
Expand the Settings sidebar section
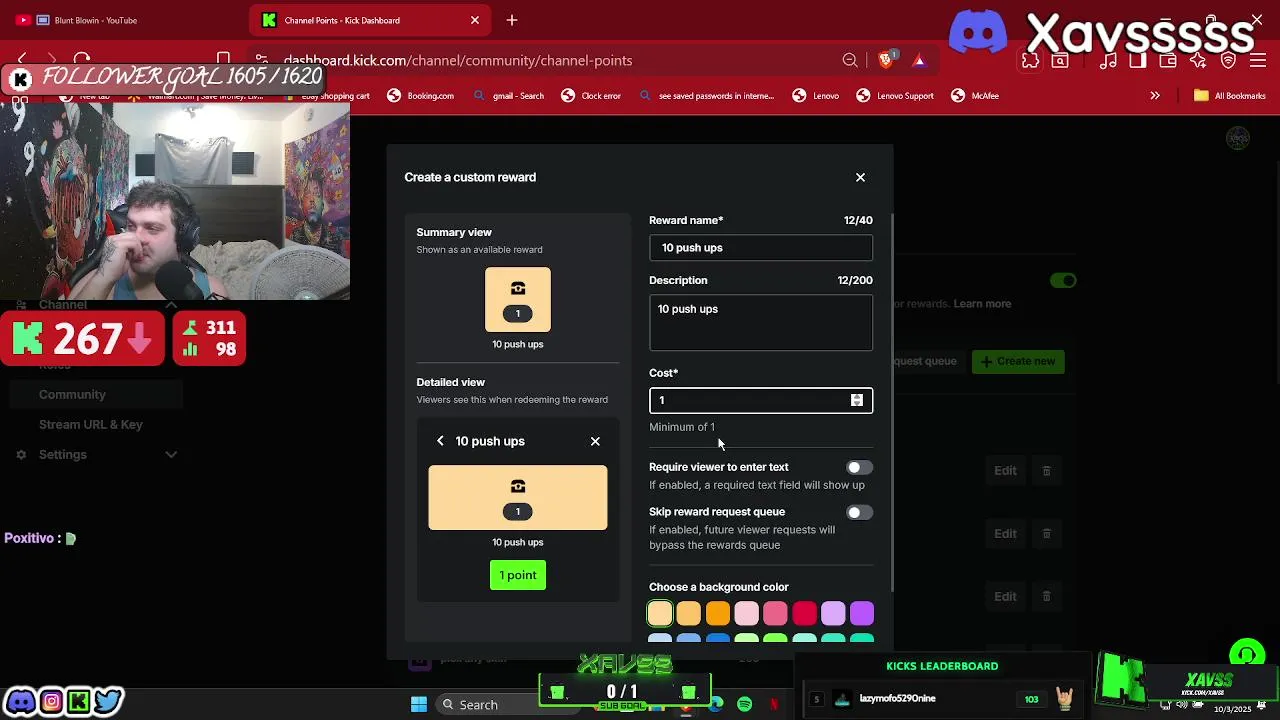coord(171,455)
